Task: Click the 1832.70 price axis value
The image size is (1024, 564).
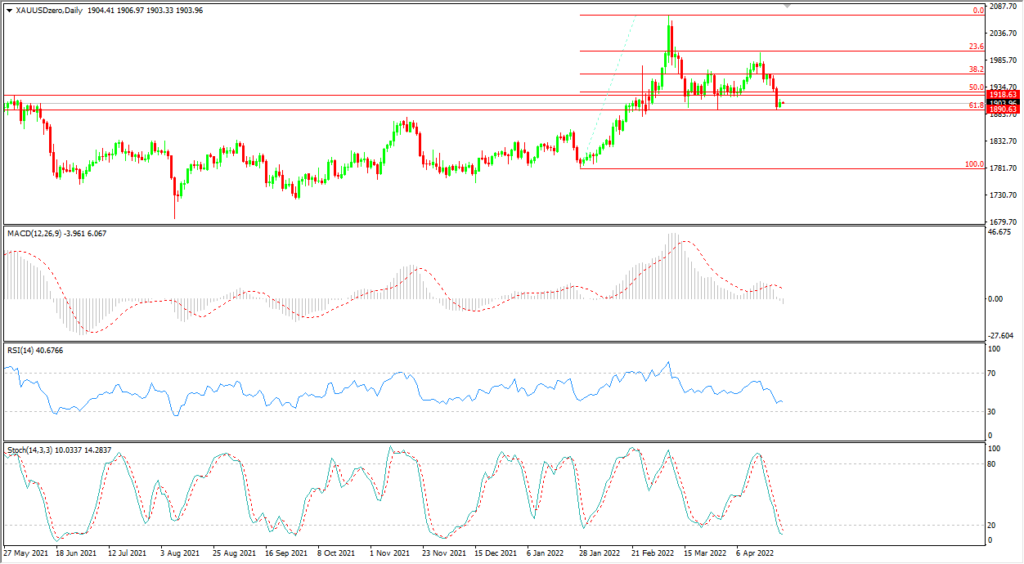Action: tap(1004, 141)
